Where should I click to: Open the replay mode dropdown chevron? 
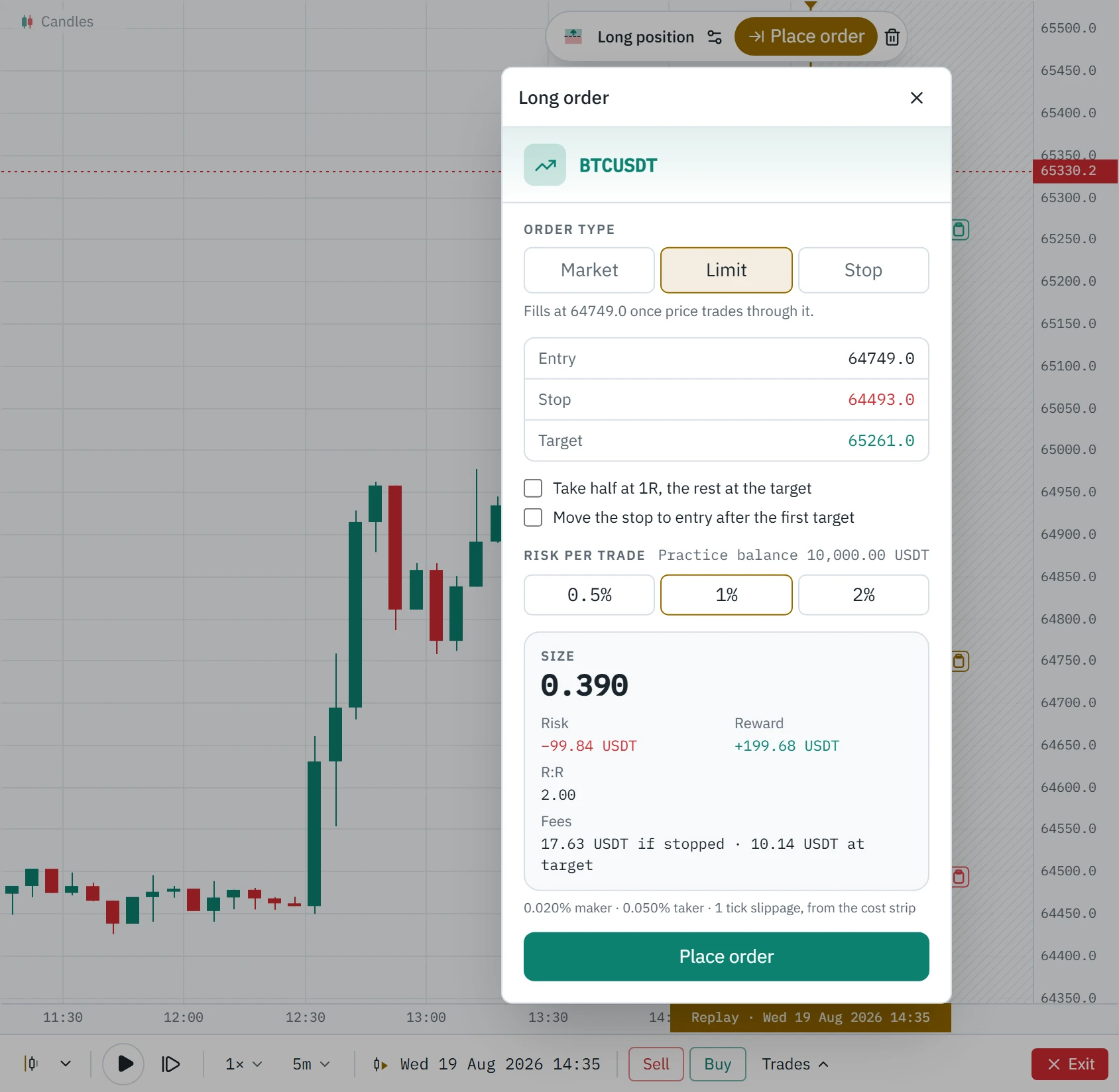(66, 1064)
